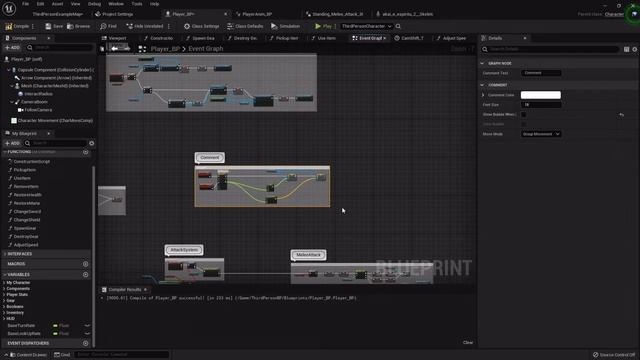Toggle Show Bubble When Zoomed checkbox
This screenshot has height=360, width=640.
[524, 115]
